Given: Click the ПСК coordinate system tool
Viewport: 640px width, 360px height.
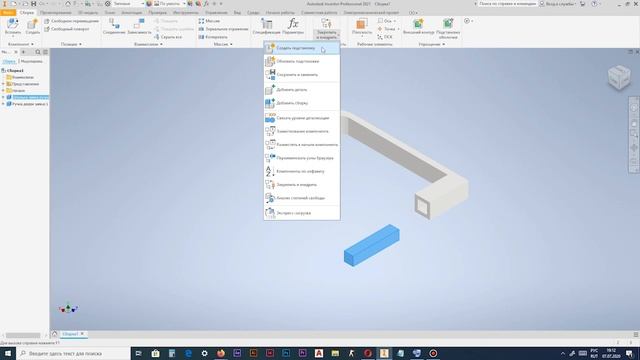Looking at the screenshot, I should [384, 37].
